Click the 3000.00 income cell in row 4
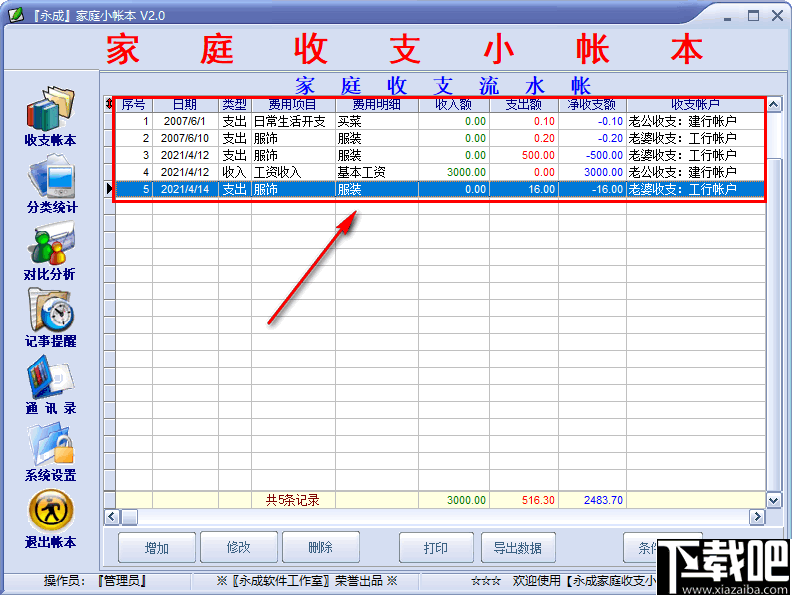Screen dimensions: 792x595 point(454,172)
